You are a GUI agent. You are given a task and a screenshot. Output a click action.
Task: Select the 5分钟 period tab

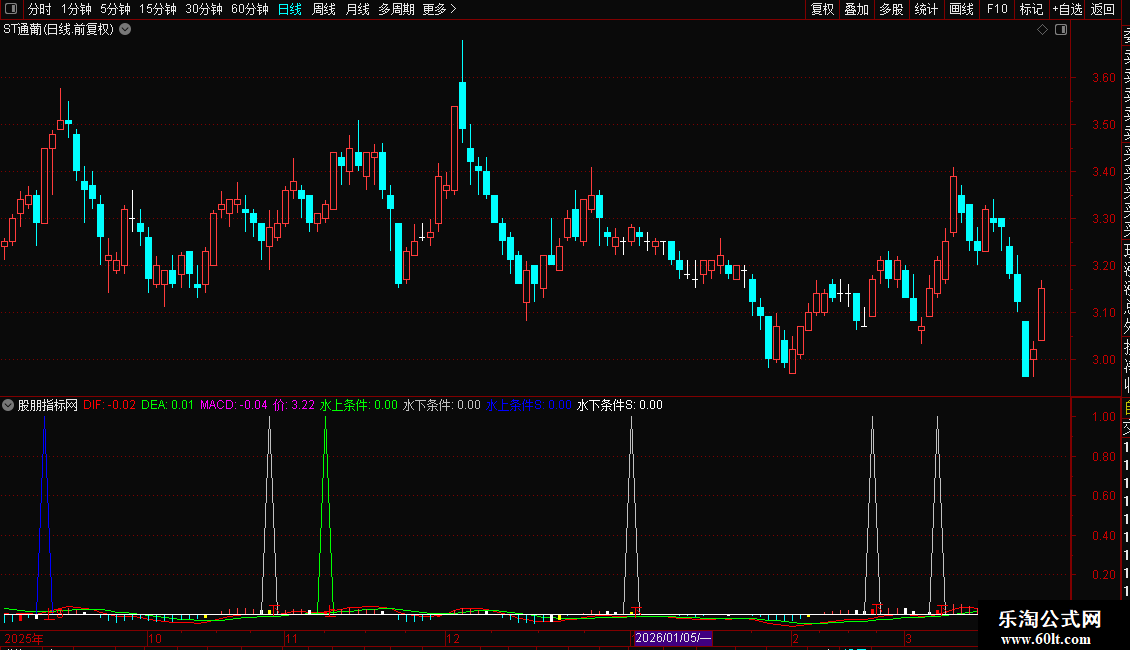coord(115,9)
